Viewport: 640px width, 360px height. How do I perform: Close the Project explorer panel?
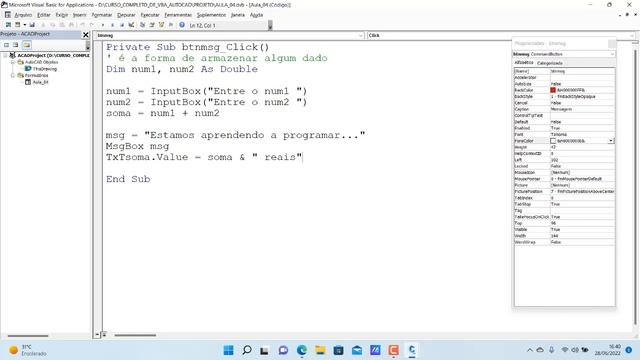pos(86,35)
